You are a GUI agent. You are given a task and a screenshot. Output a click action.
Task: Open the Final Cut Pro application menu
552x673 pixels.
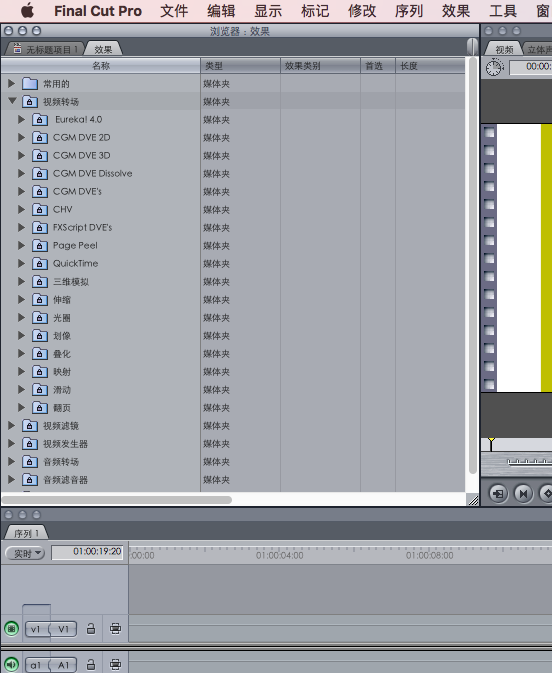point(98,11)
